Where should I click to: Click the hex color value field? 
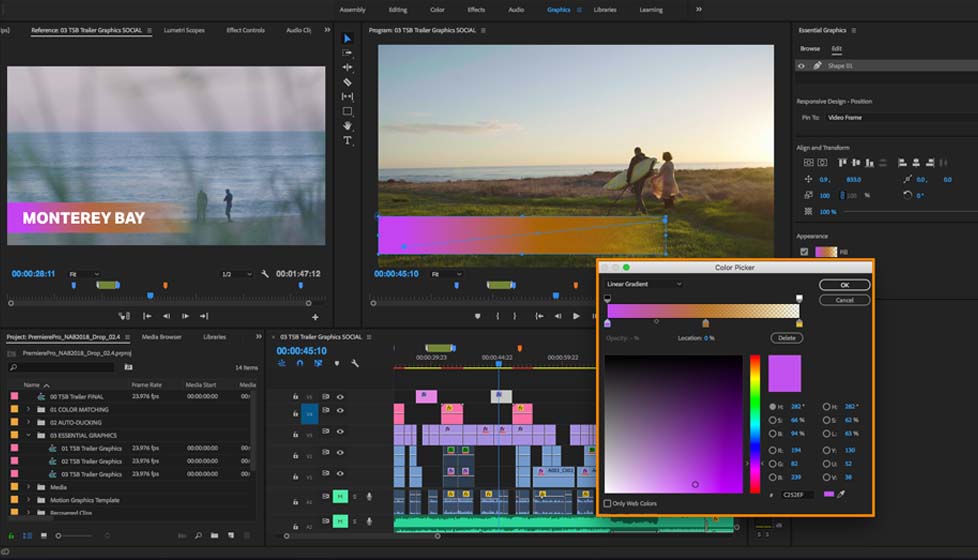pyautogui.click(x=797, y=495)
